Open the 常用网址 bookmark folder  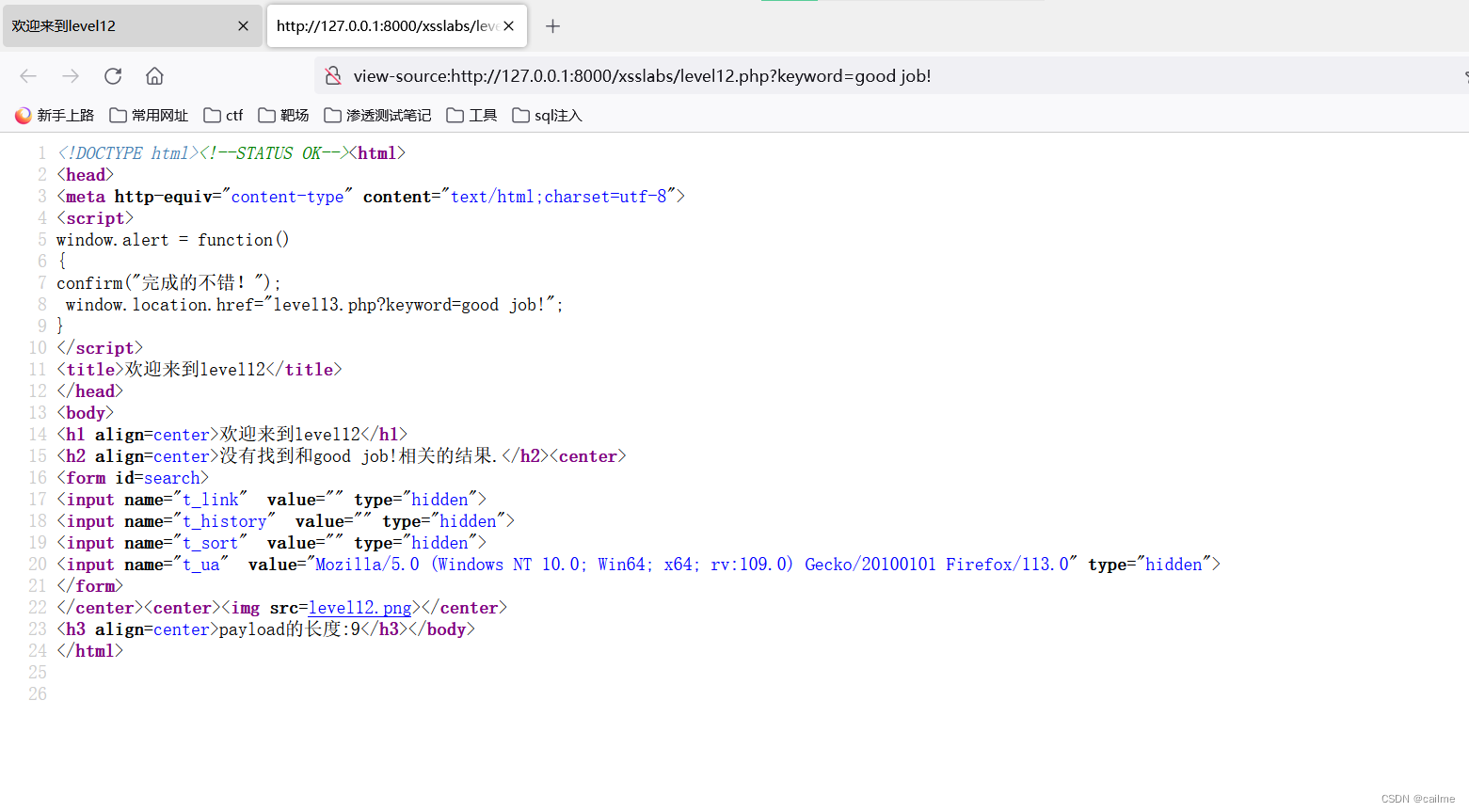click(x=149, y=116)
